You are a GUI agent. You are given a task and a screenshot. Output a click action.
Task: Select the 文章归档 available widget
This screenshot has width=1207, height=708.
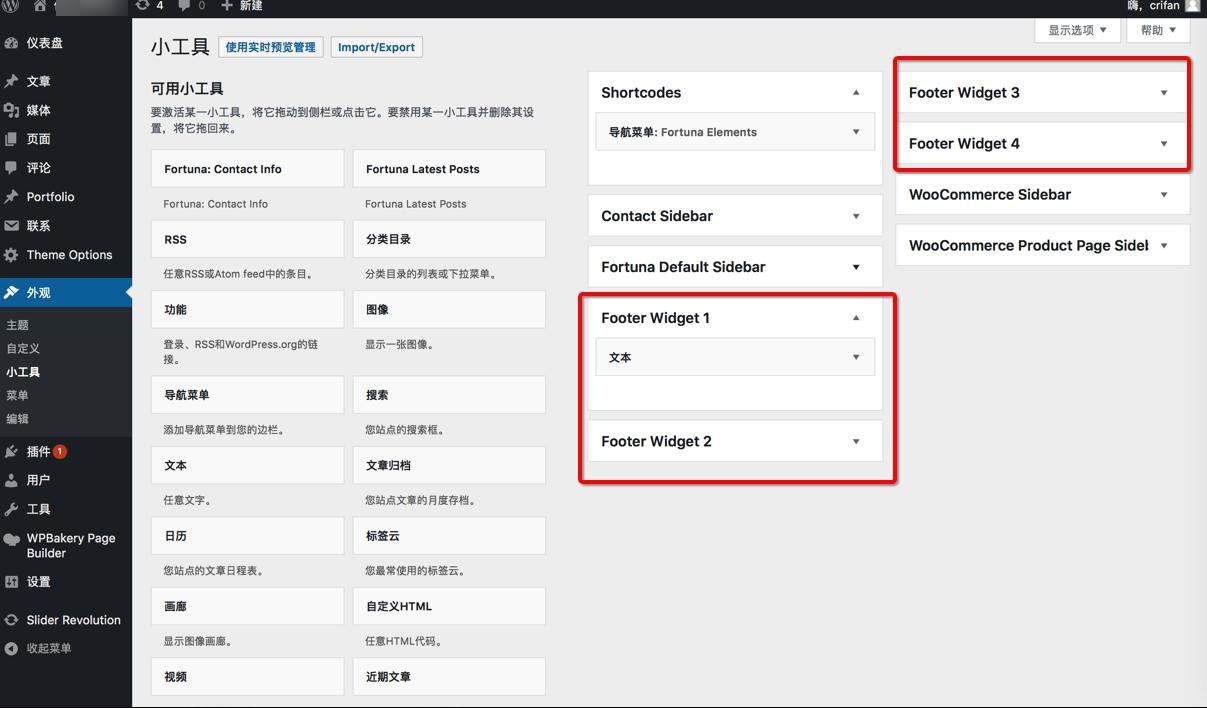coord(449,465)
